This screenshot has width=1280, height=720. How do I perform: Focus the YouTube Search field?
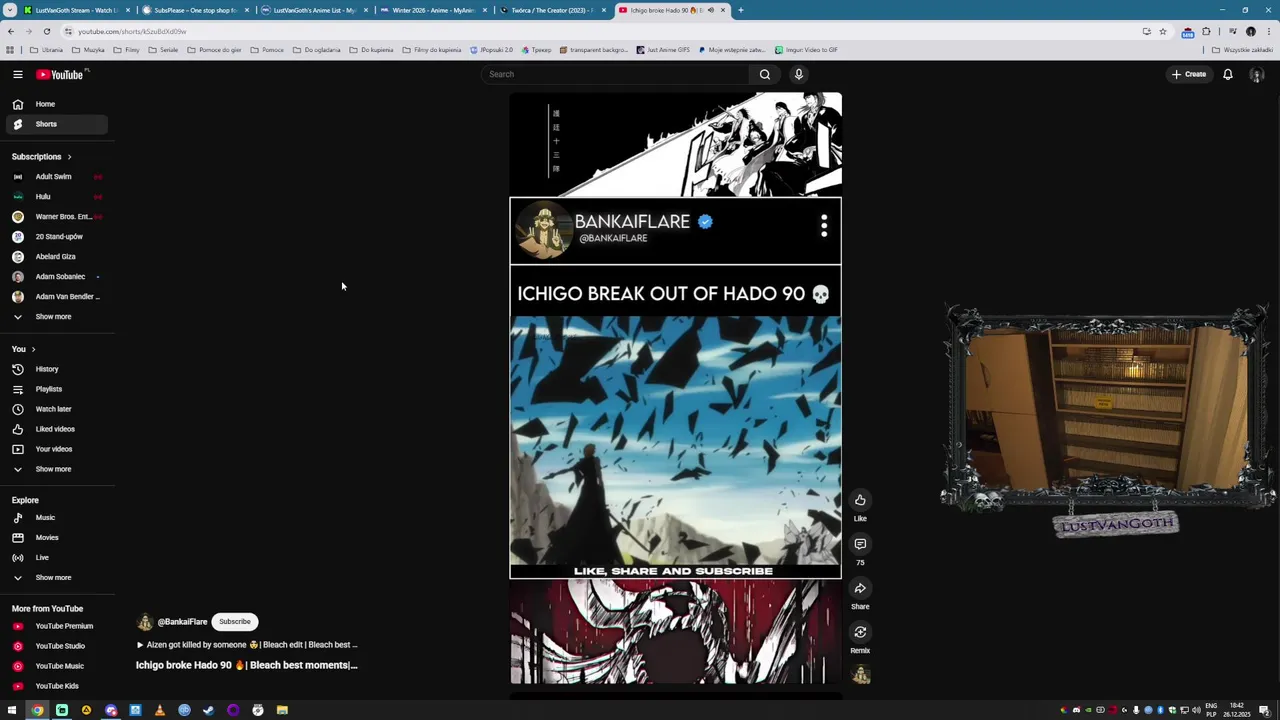615,74
